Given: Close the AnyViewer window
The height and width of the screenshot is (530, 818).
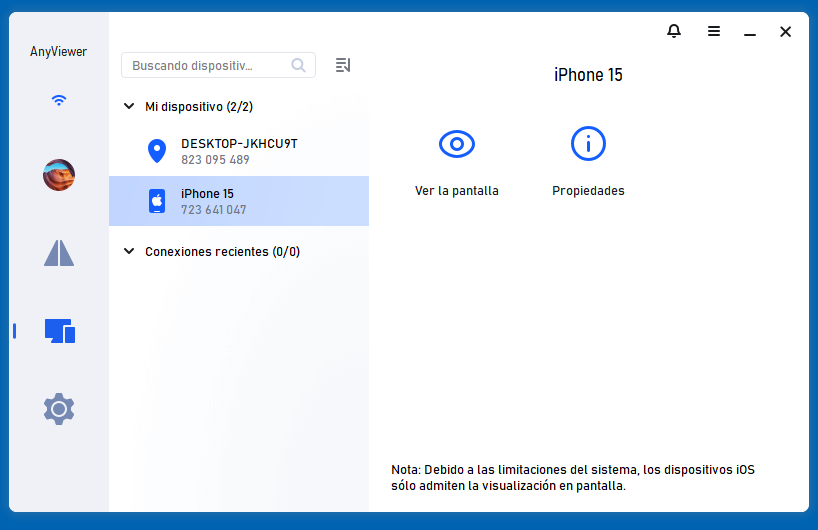Looking at the screenshot, I should [786, 32].
